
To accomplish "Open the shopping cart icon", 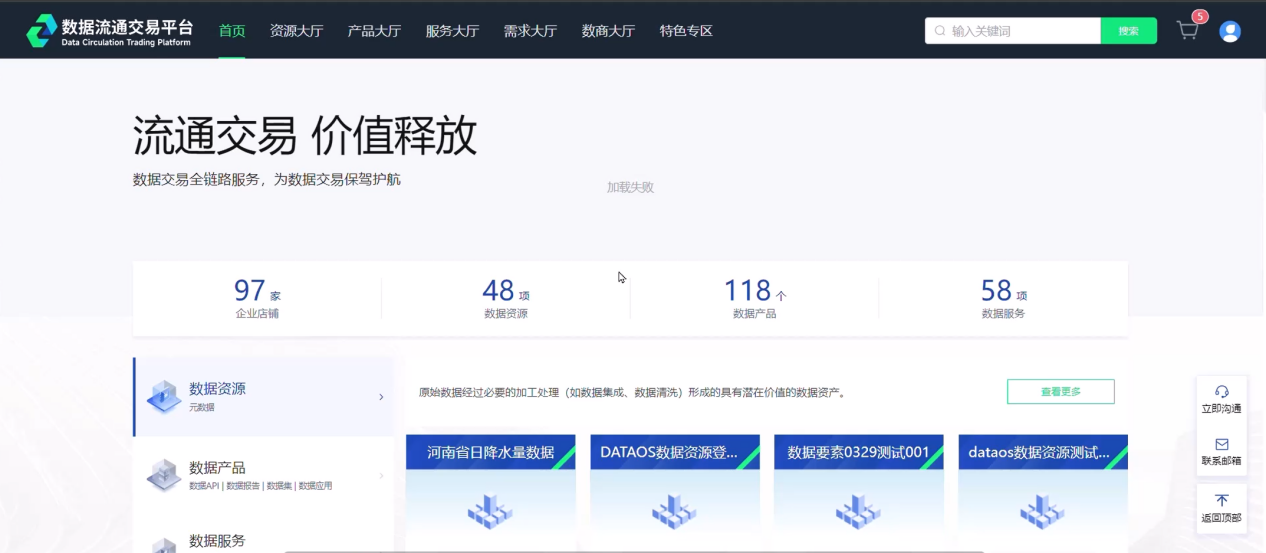I will (x=1187, y=31).
